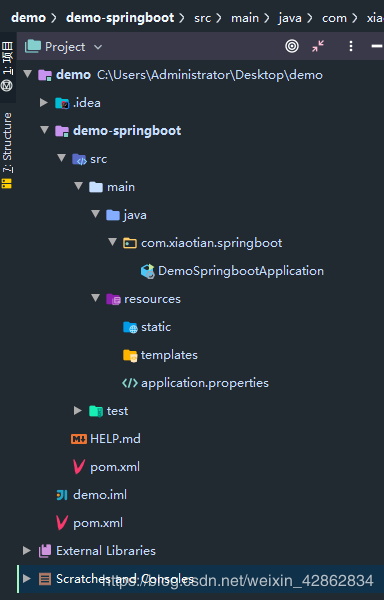The height and width of the screenshot is (600, 384).
Task: Collapse the resources folder
Action: [x=96, y=298]
